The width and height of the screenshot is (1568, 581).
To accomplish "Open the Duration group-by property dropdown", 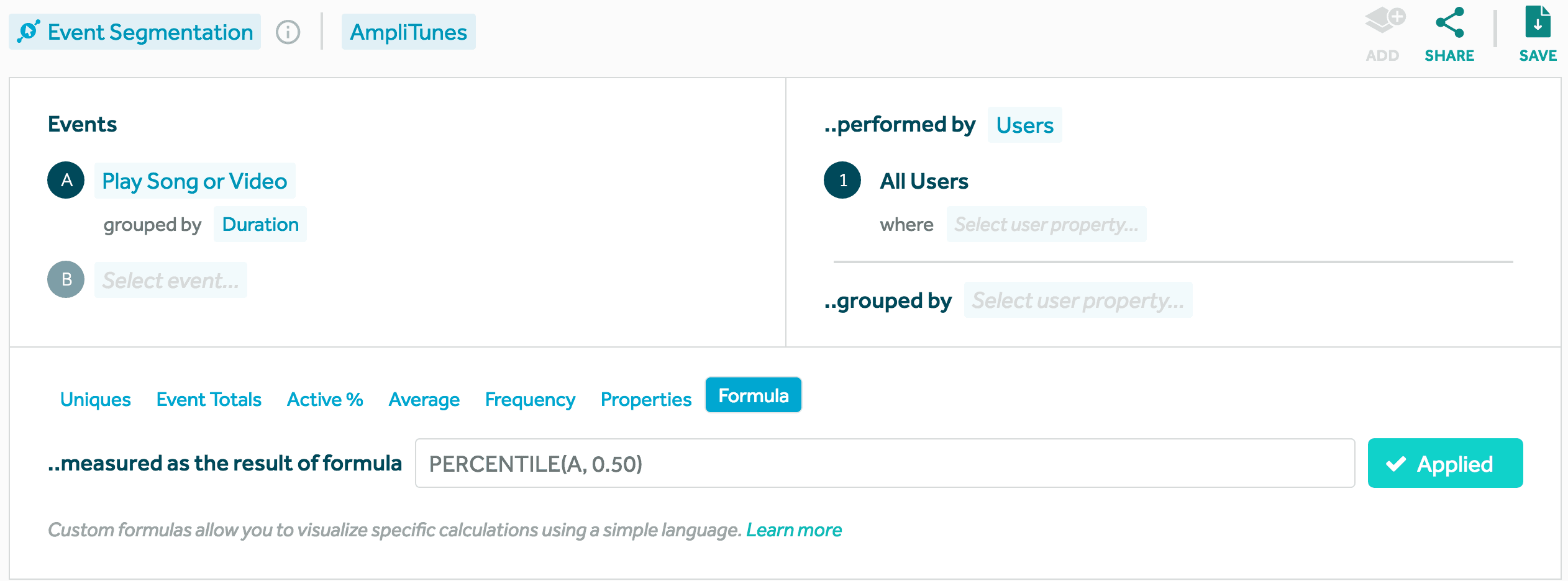I will pos(260,224).
